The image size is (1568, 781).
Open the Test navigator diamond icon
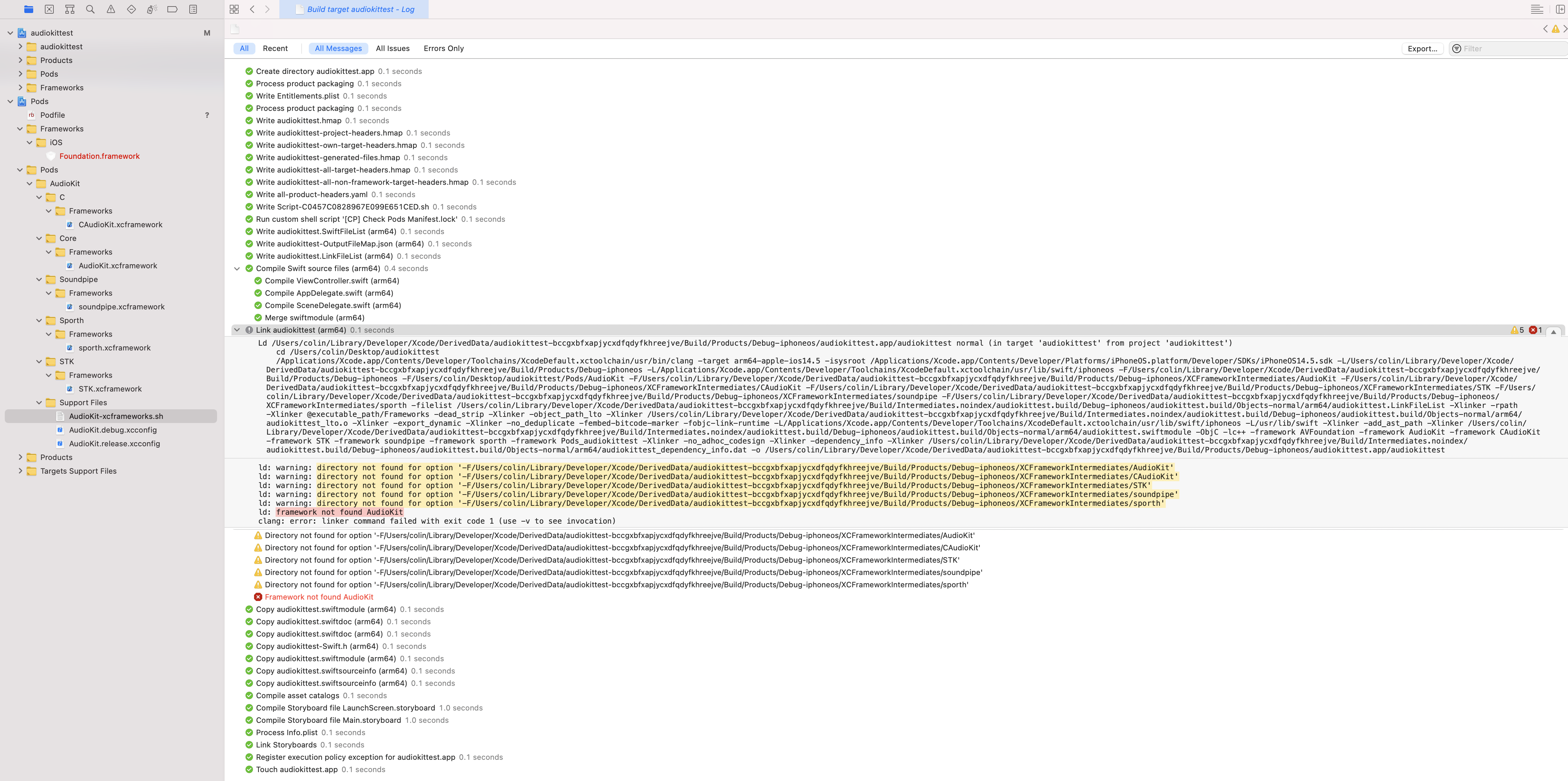pos(131,9)
